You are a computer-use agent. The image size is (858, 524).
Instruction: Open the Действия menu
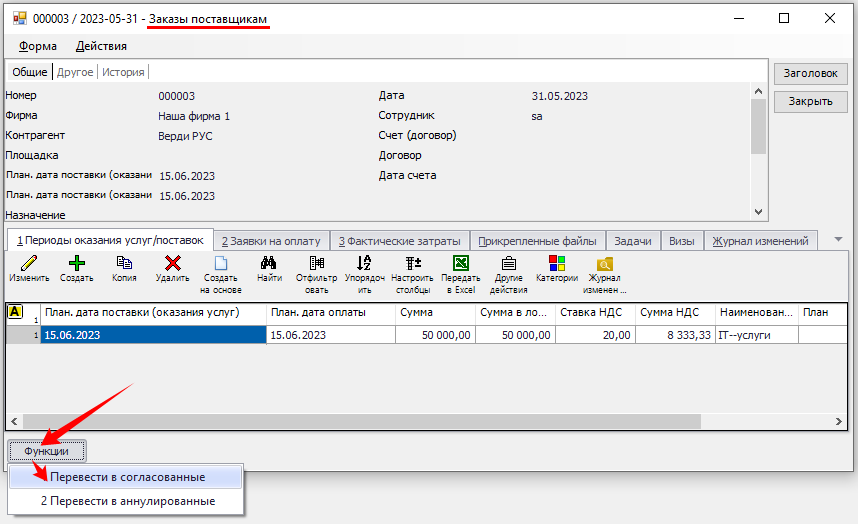coord(101,46)
